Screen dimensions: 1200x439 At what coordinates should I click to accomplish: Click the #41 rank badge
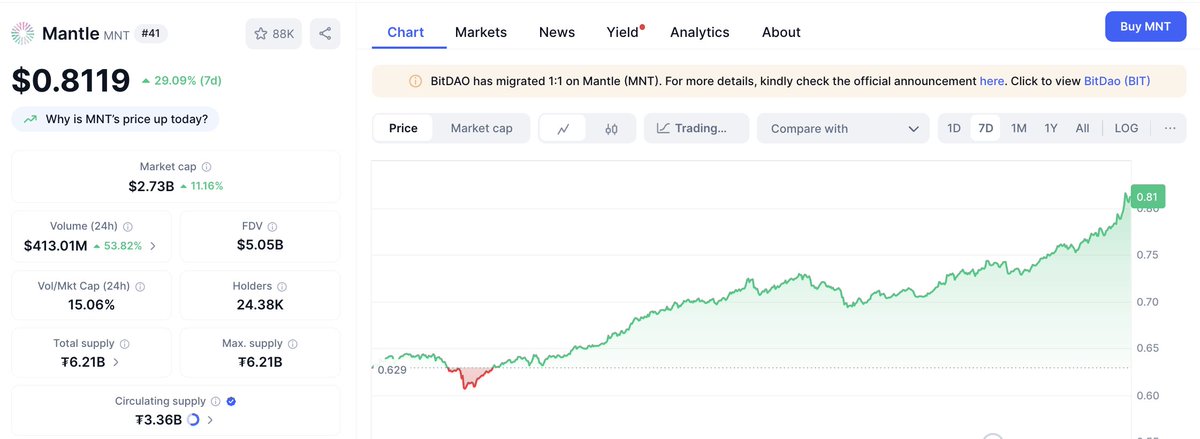(151, 33)
